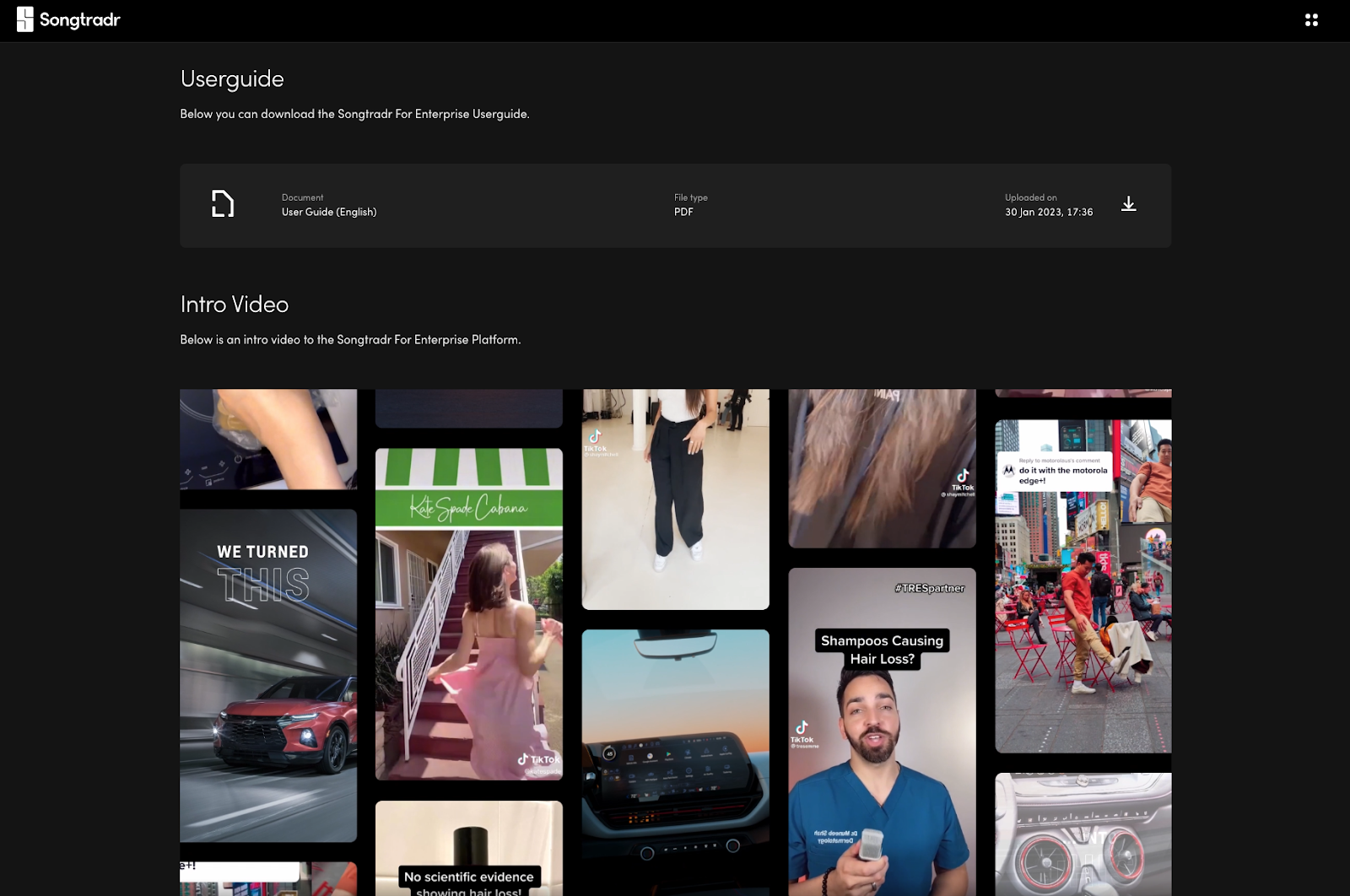Open the Kate Spade Cabana video tile
The height and width of the screenshot is (896, 1350).
click(x=468, y=614)
